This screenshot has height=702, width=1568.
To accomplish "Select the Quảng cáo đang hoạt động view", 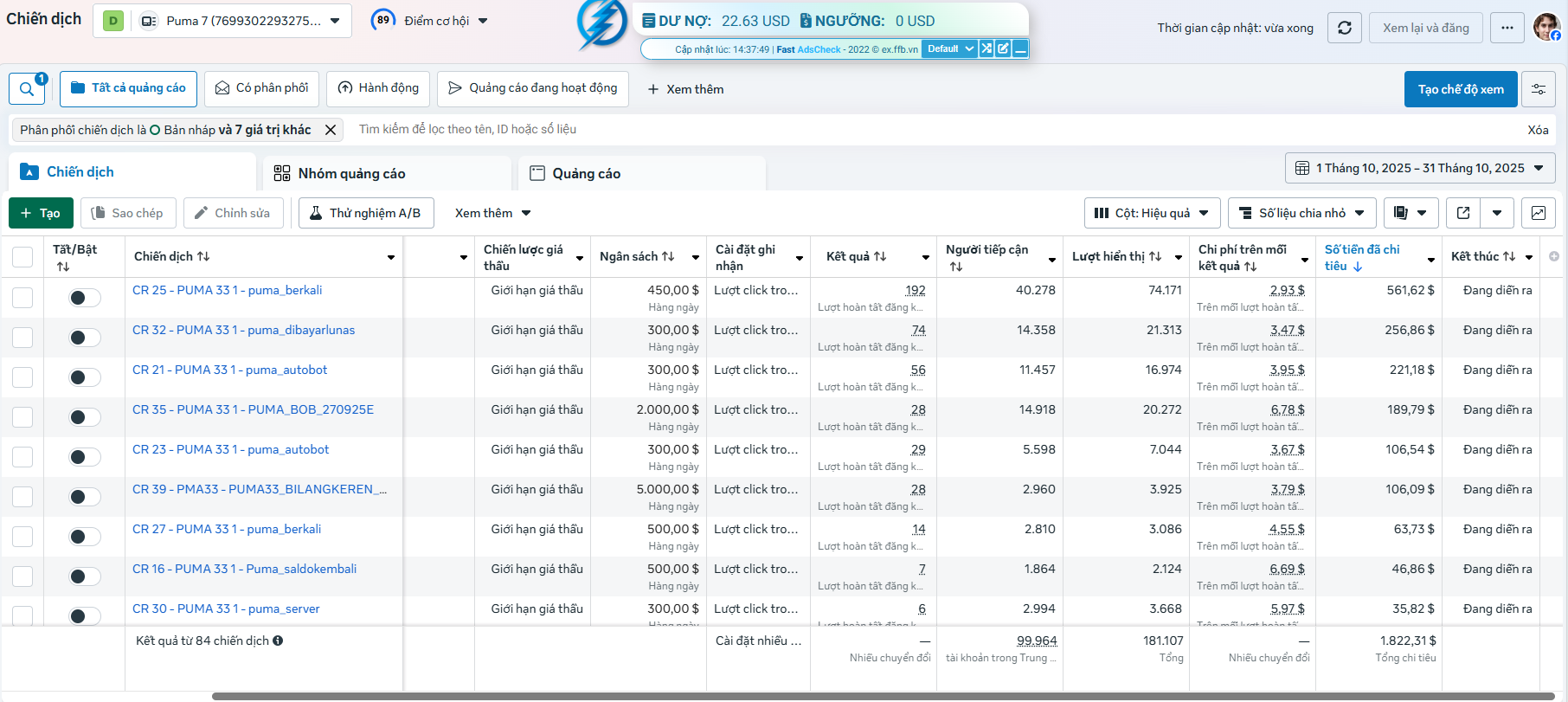I will (x=533, y=88).
